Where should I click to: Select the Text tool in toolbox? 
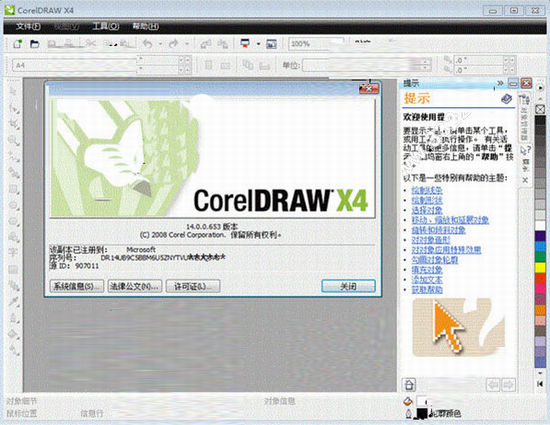coord(13,252)
